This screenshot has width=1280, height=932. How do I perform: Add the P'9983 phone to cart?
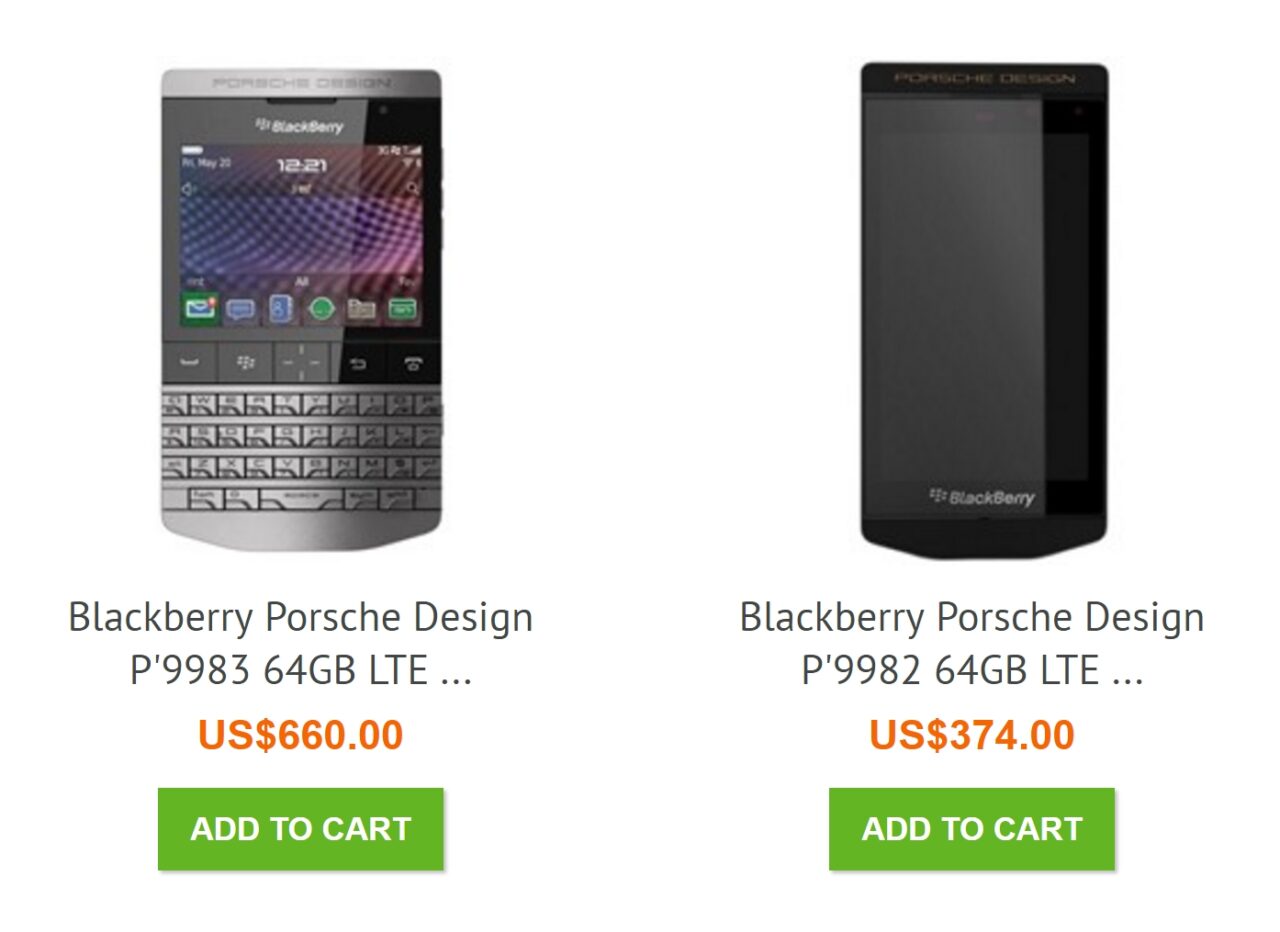coord(300,829)
